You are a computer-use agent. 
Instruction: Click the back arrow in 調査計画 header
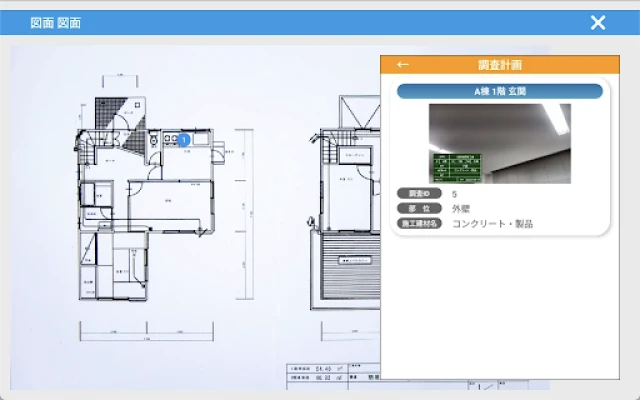[403, 65]
